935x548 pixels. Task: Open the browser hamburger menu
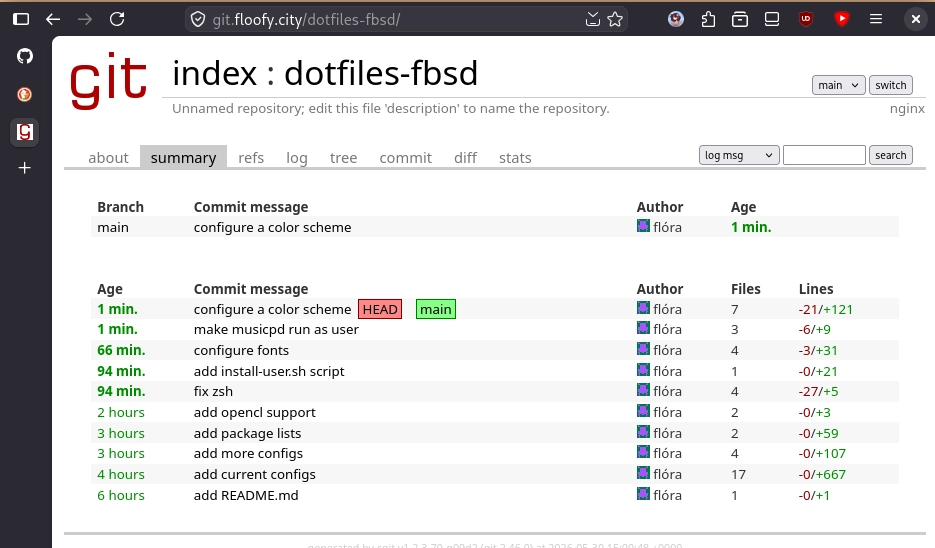875,19
